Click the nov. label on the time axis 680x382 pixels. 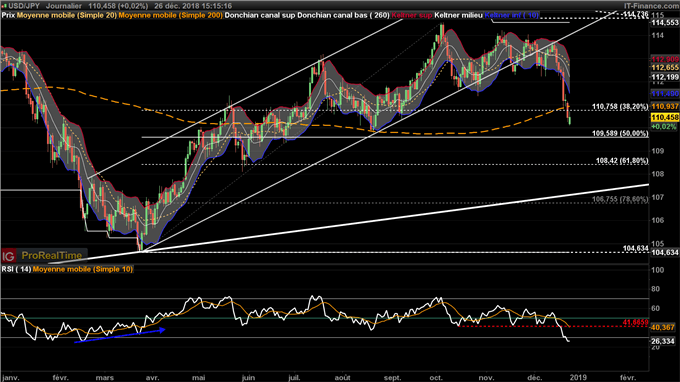coord(486,378)
